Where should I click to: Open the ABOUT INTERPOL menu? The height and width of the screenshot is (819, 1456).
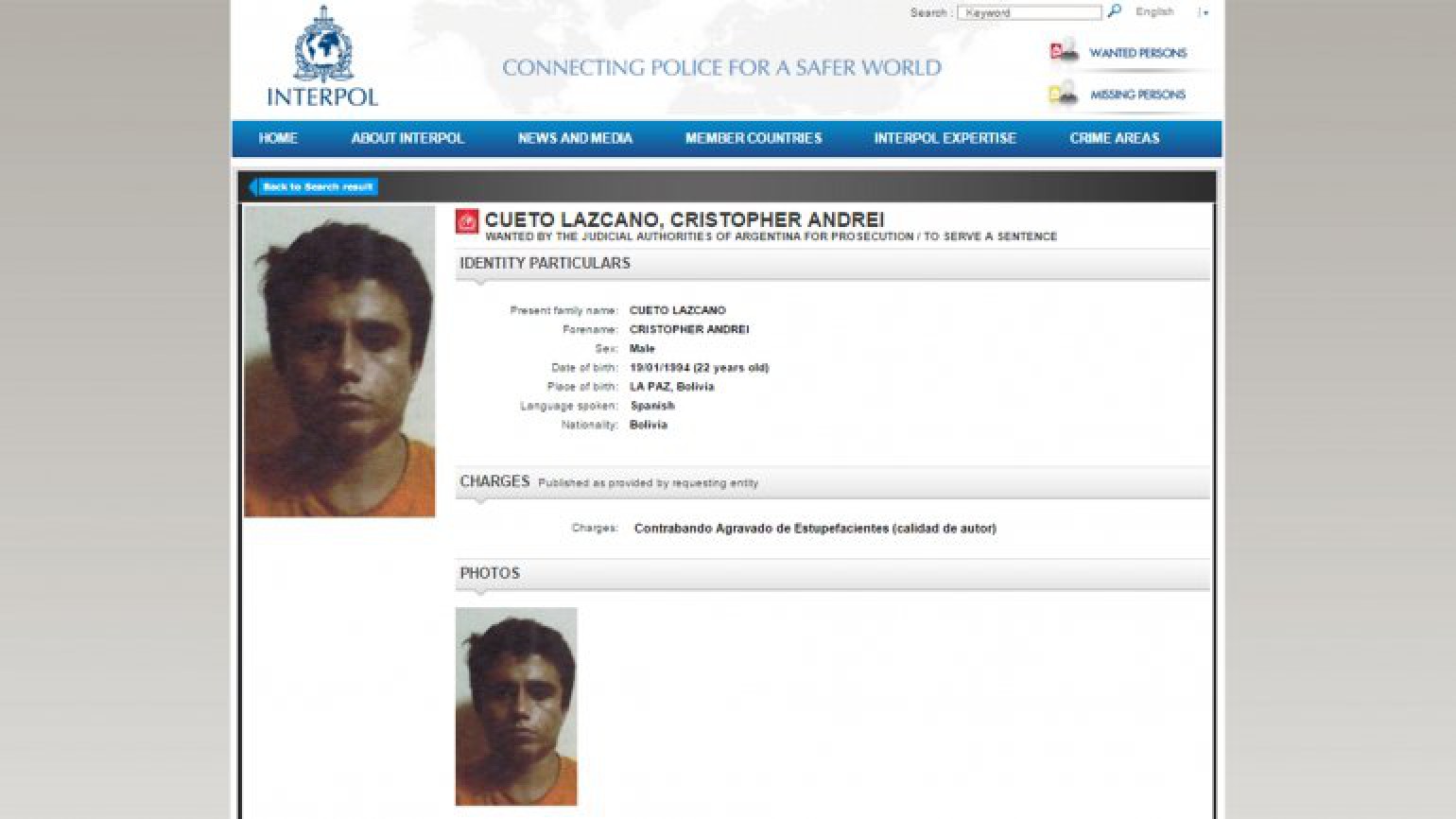(407, 138)
